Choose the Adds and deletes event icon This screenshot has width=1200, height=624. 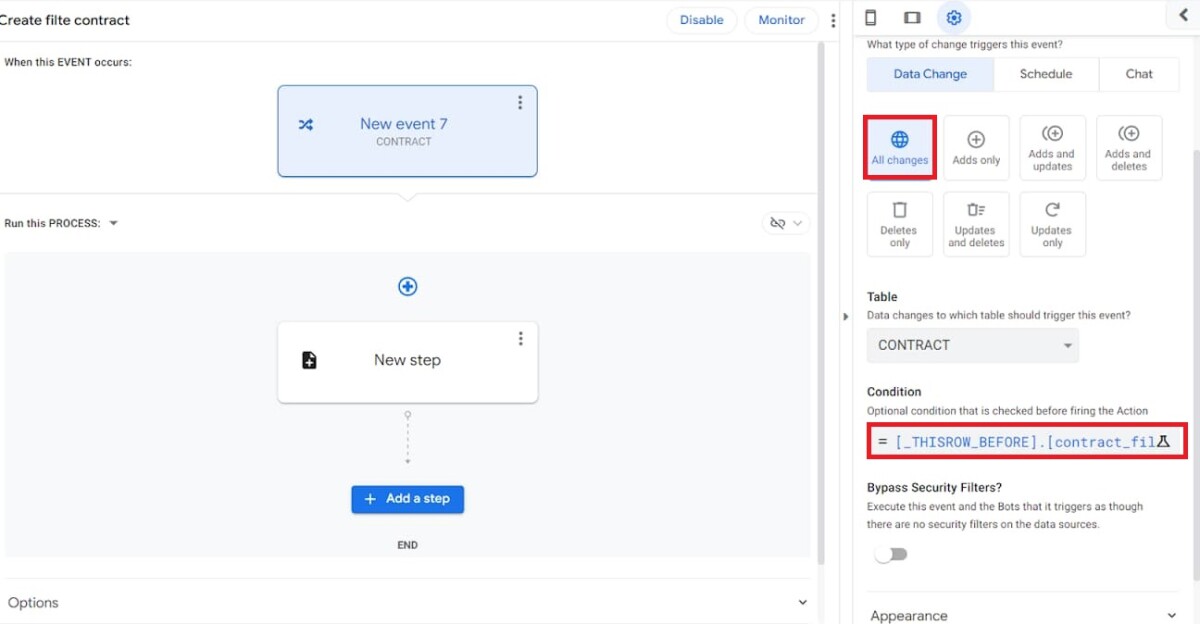tap(1129, 147)
